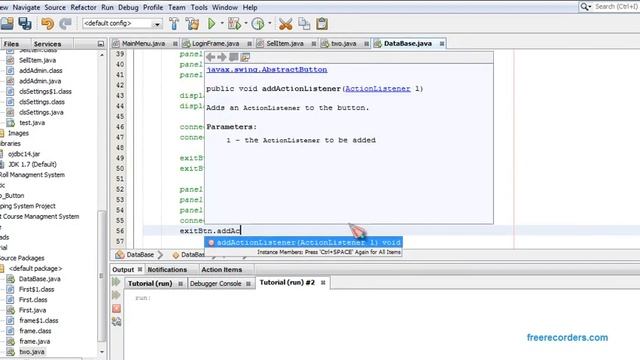640x360 pixels.
Task: Select the Debugger Console tab
Action: pyautogui.click(x=216, y=283)
